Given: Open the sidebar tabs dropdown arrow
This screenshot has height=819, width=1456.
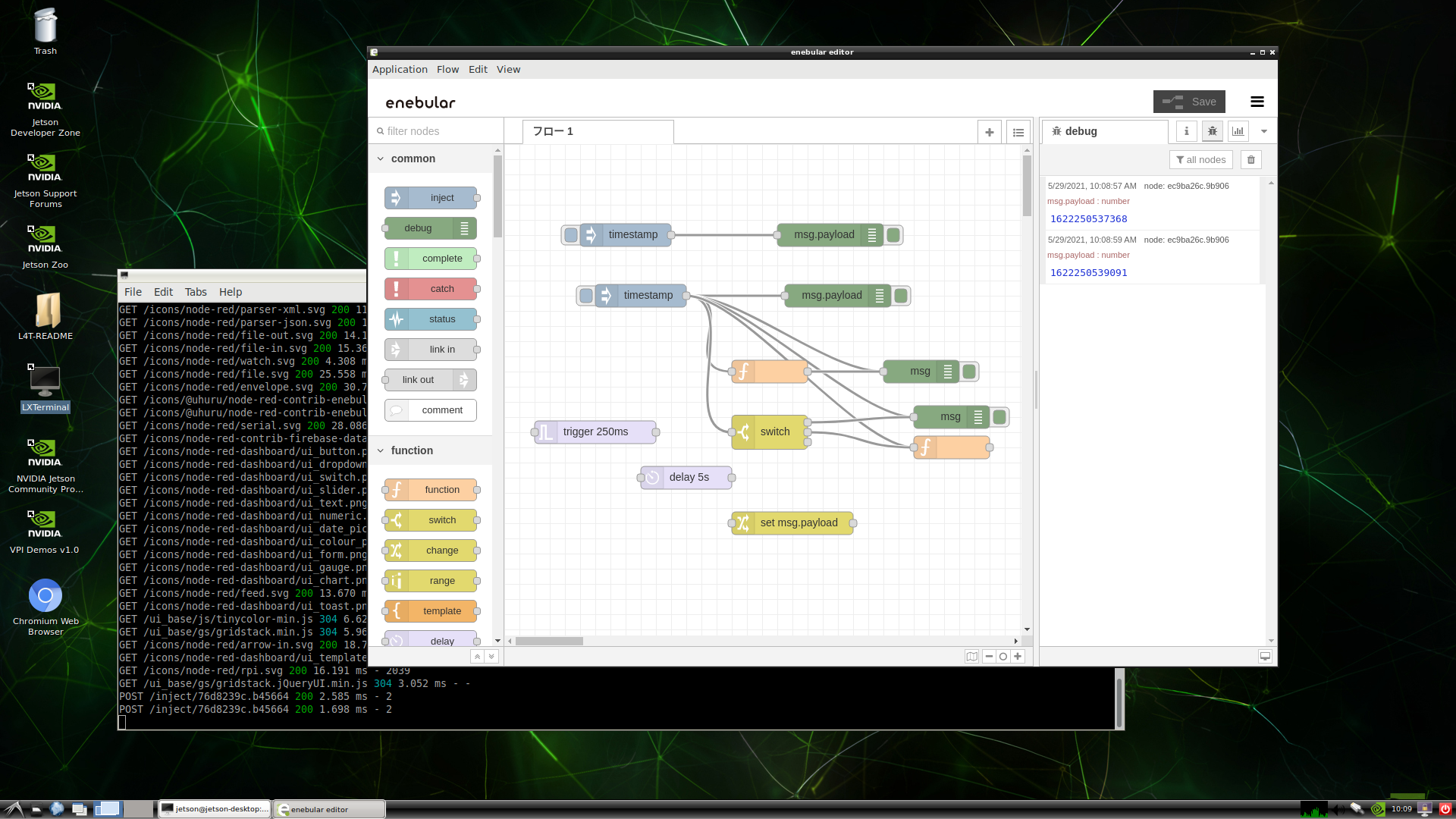Looking at the screenshot, I should coord(1264,131).
